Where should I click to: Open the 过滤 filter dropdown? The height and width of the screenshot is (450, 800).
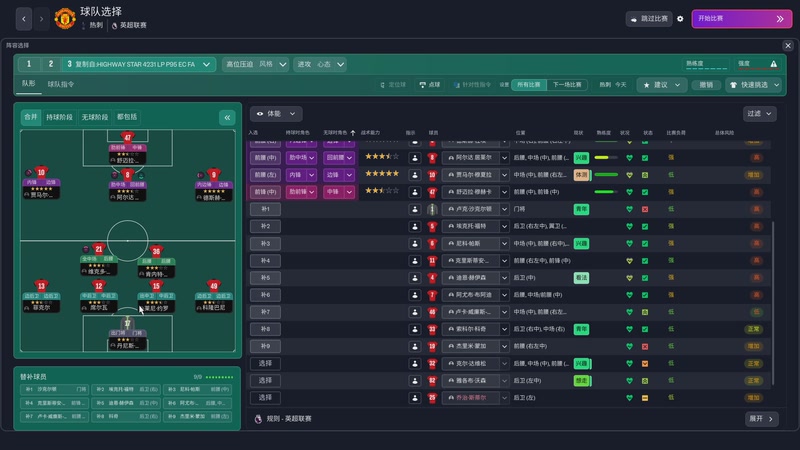759,114
